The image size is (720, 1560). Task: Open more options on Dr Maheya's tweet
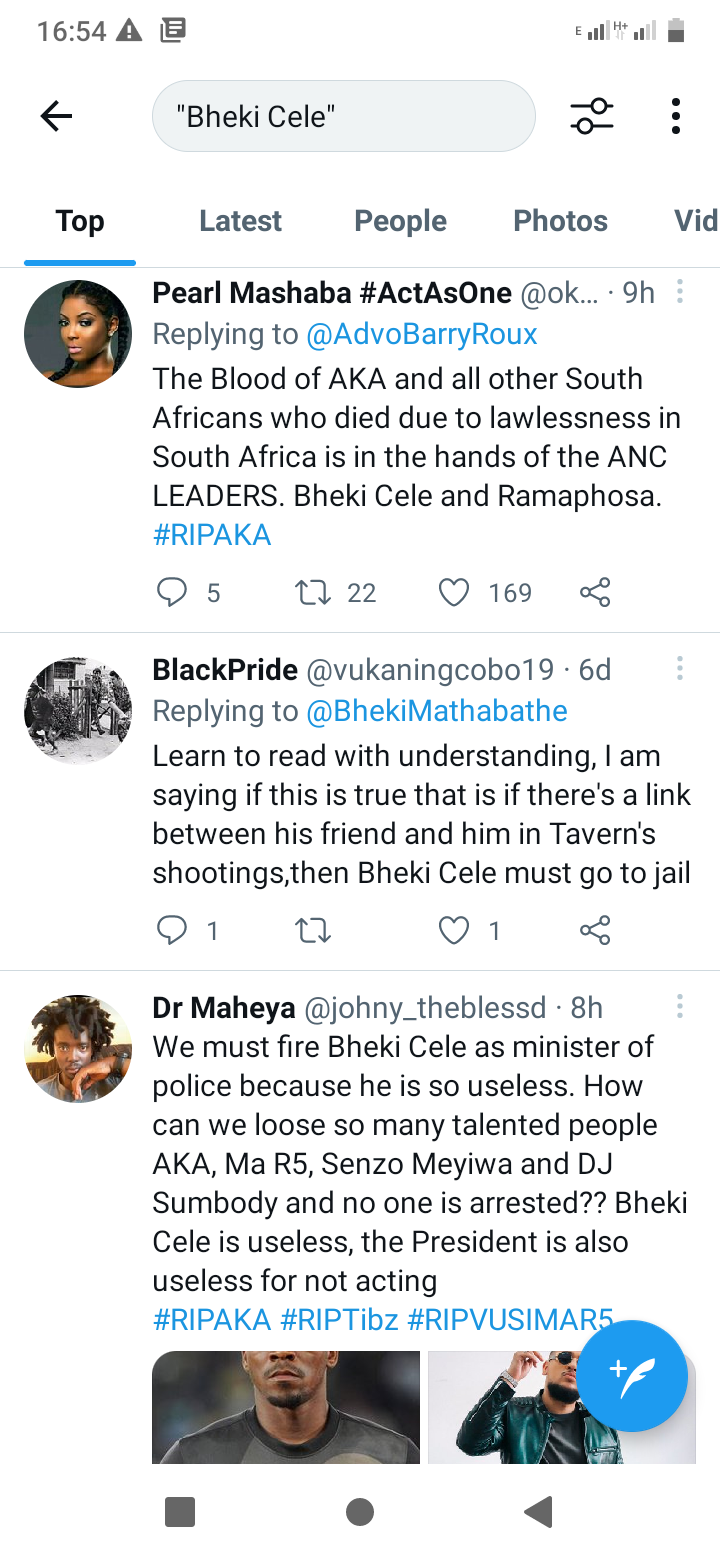click(x=680, y=1006)
